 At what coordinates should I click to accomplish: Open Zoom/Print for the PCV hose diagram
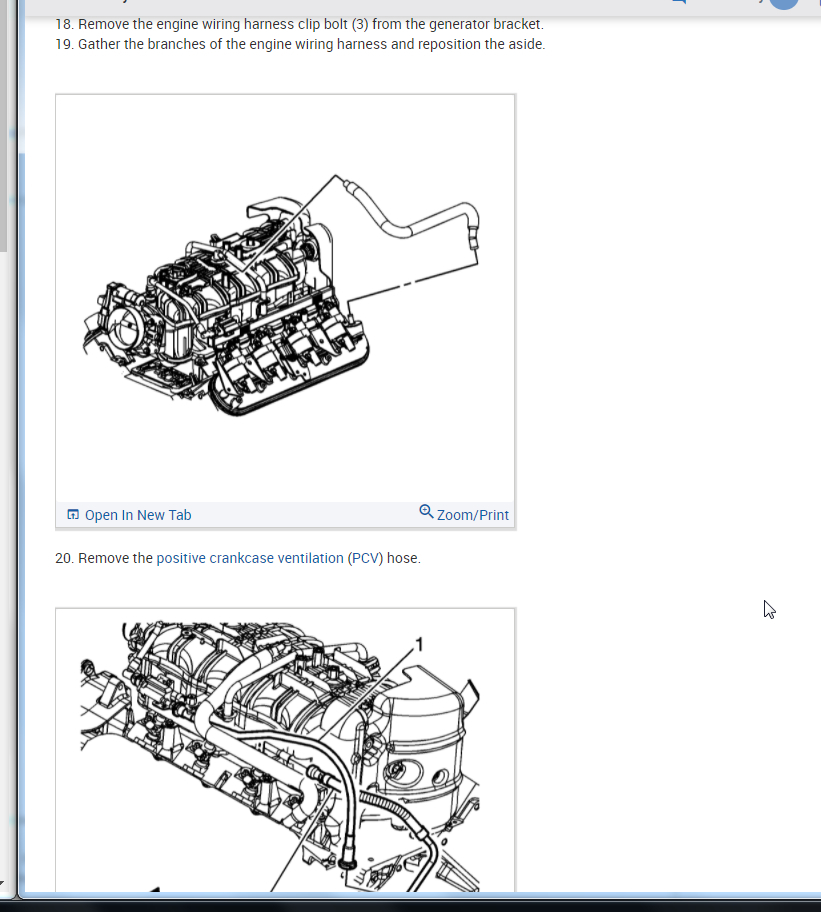click(473, 515)
